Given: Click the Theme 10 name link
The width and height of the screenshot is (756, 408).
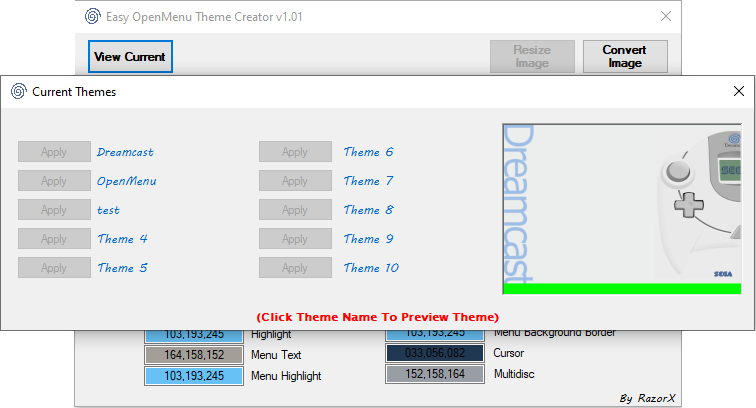Looking at the screenshot, I should tap(371, 268).
